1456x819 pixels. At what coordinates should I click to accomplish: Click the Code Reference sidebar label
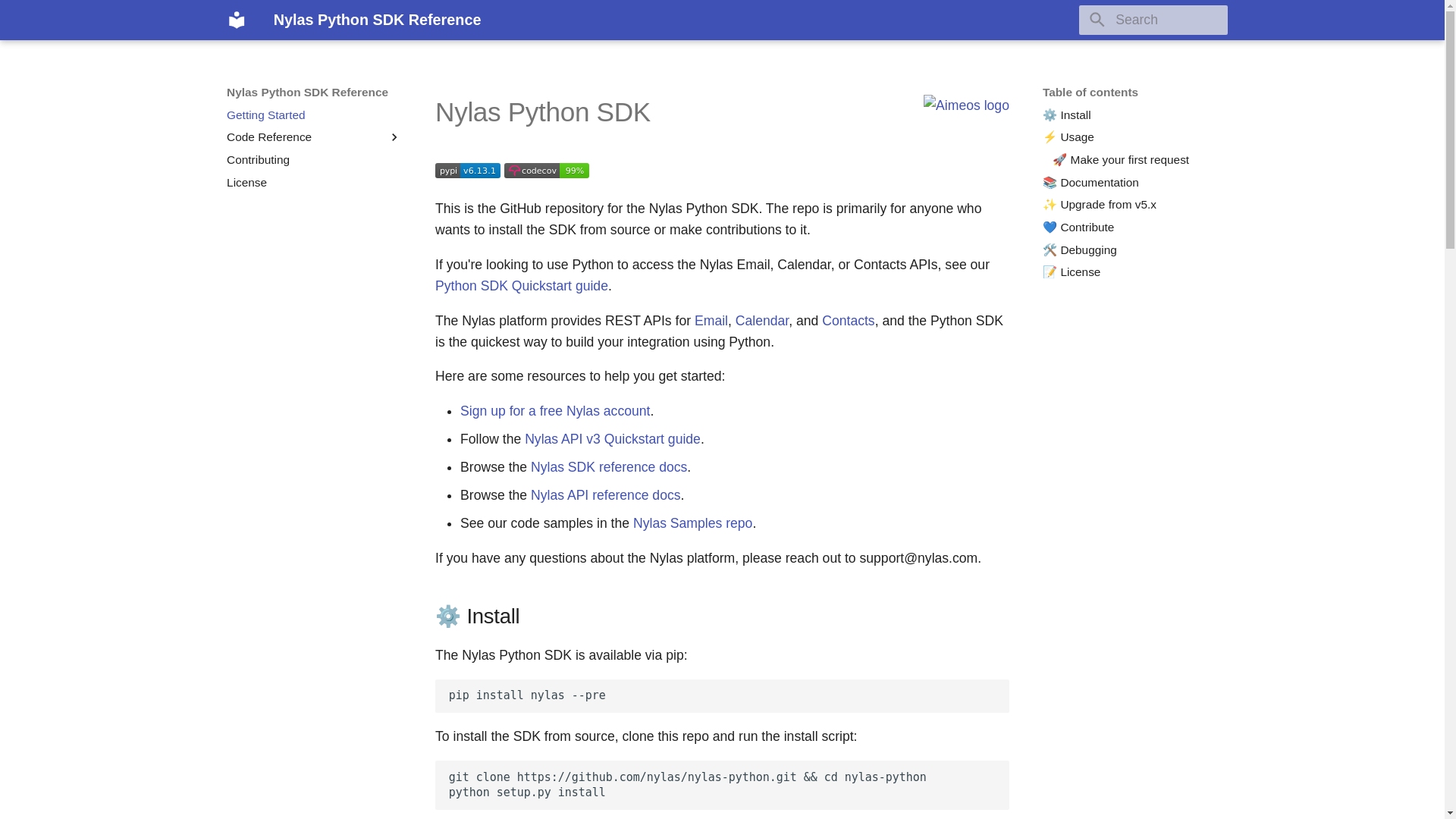[x=268, y=137]
